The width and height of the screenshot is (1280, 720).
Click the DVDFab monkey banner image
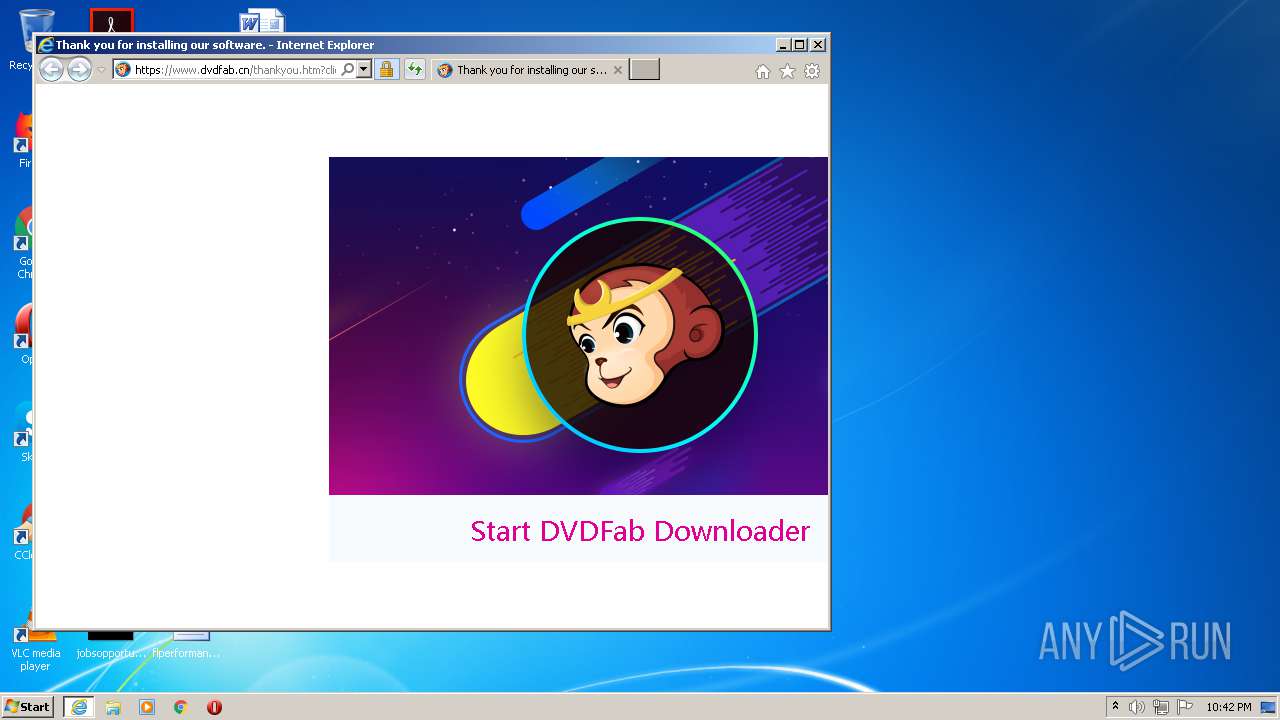click(x=578, y=326)
